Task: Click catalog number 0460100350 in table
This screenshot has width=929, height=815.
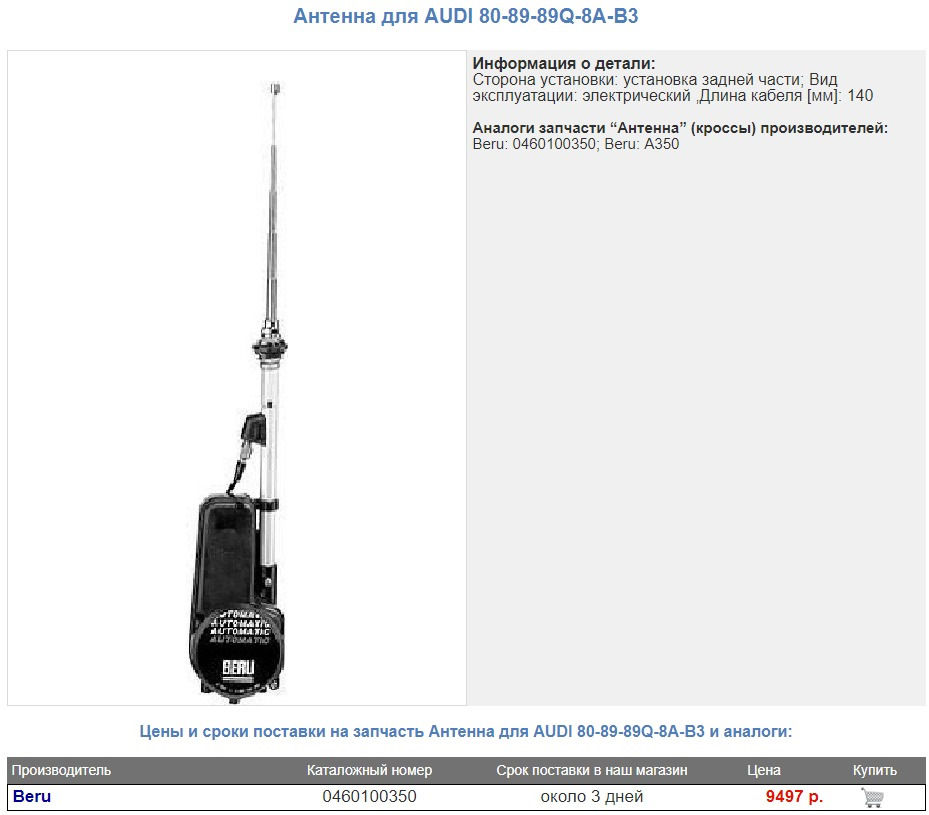Action: point(369,797)
